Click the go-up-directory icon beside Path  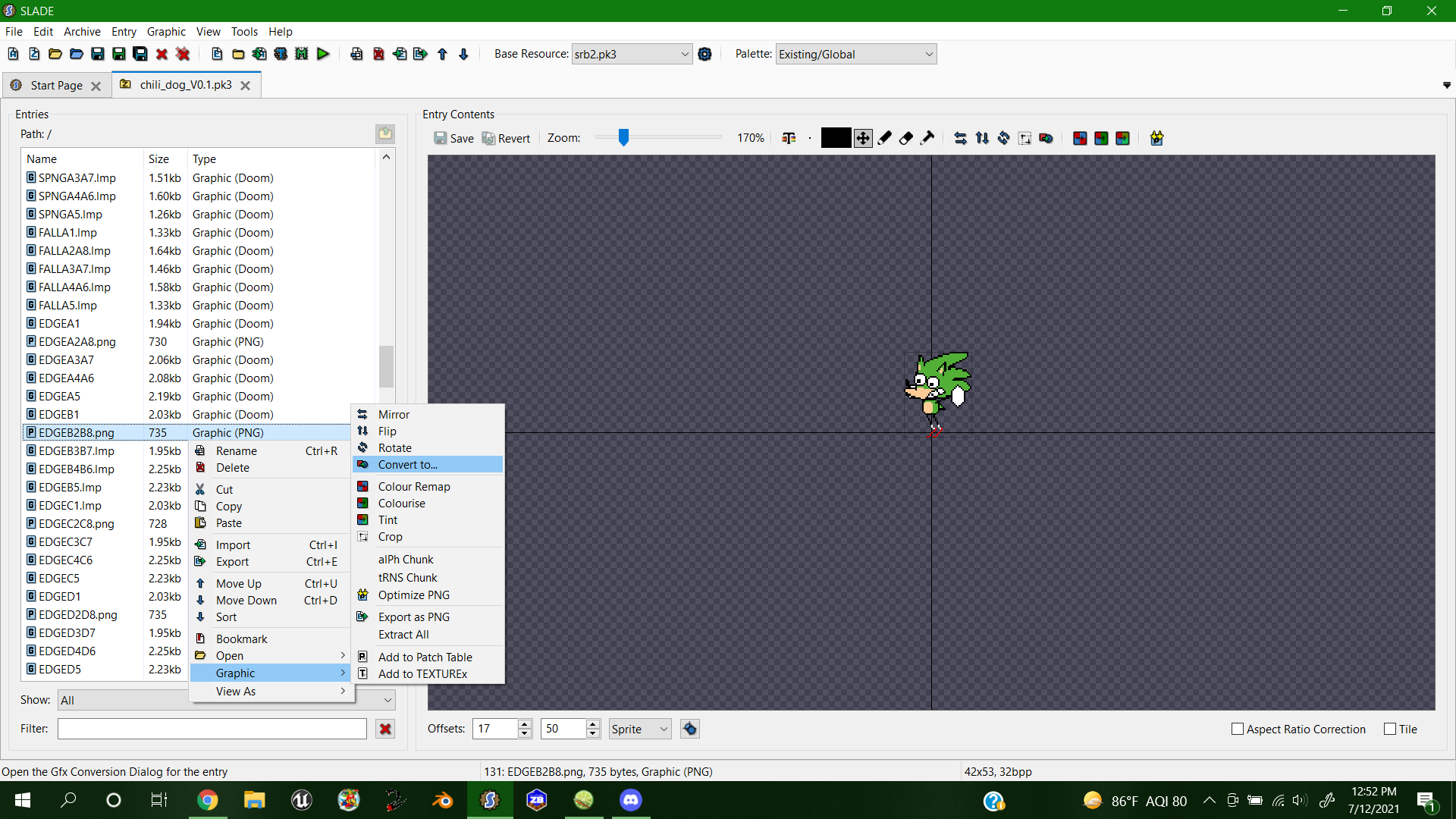pos(385,134)
